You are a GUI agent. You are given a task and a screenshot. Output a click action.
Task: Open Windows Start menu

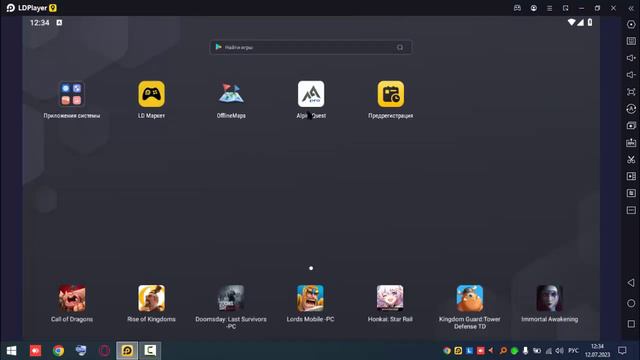(x=11, y=351)
